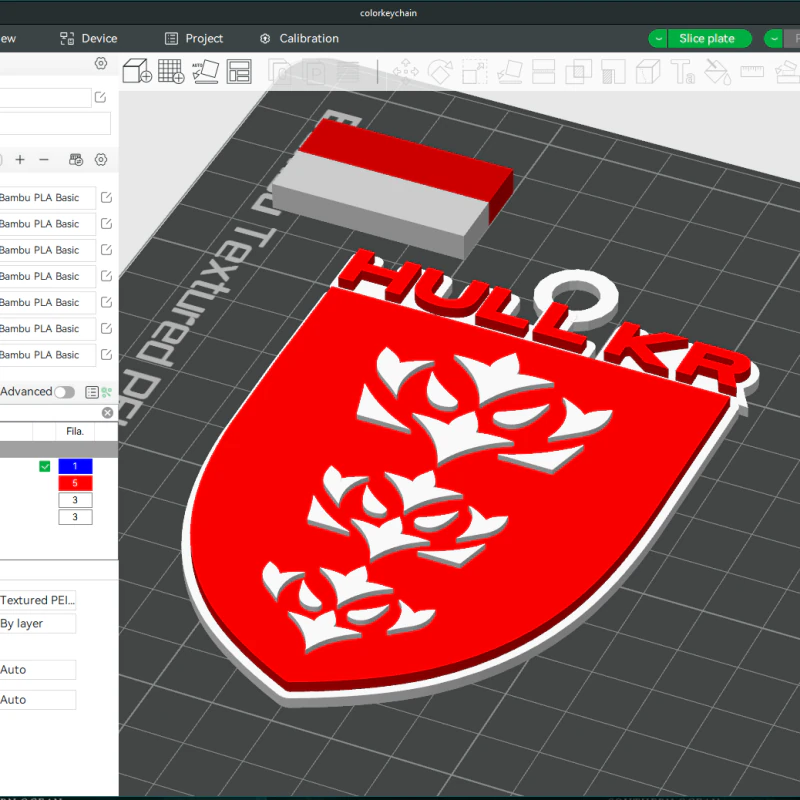800x800 pixels.
Task: Click the measure ruler icon
Action: click(751, 72)
